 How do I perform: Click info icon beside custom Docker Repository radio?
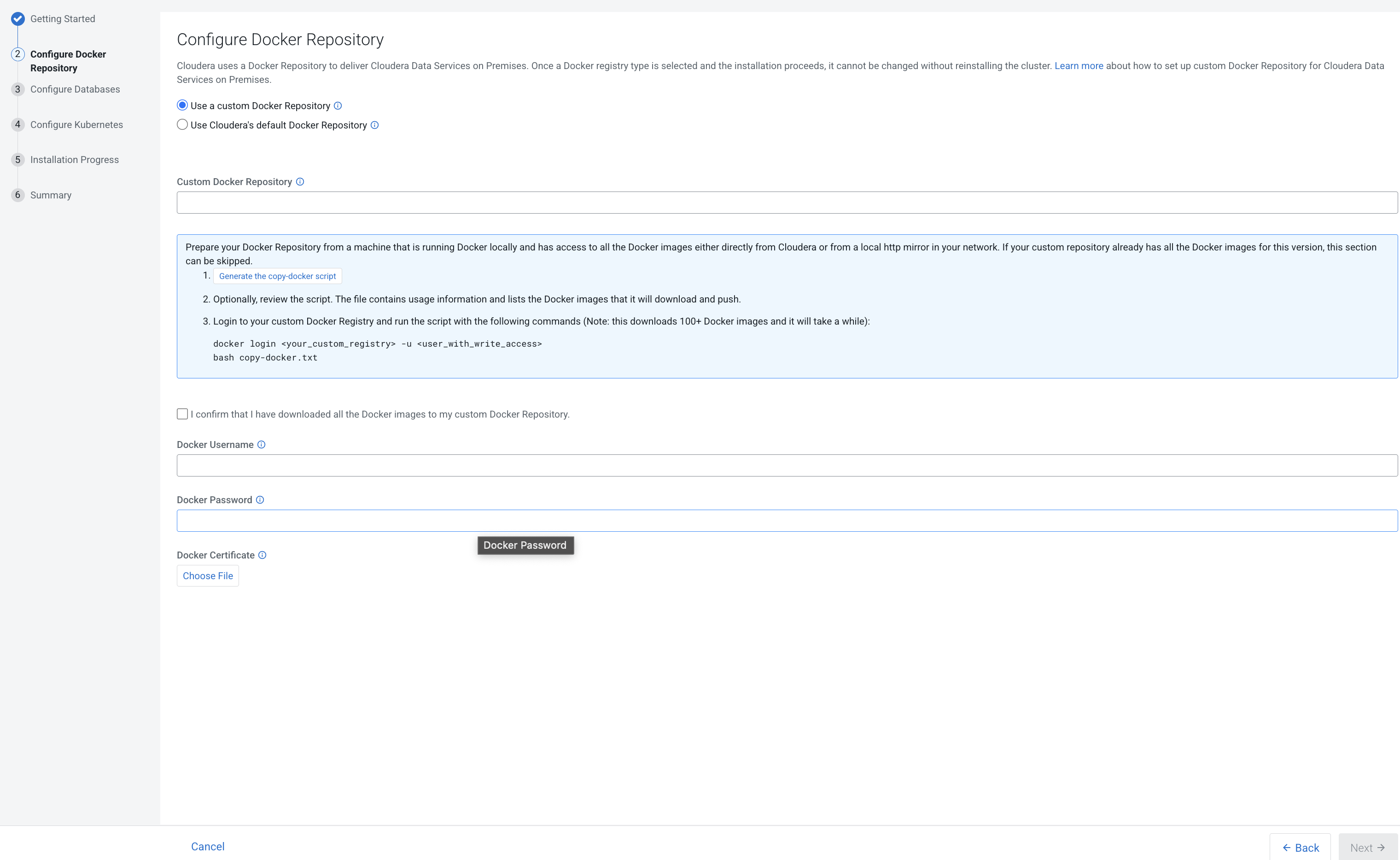(338, 106)
